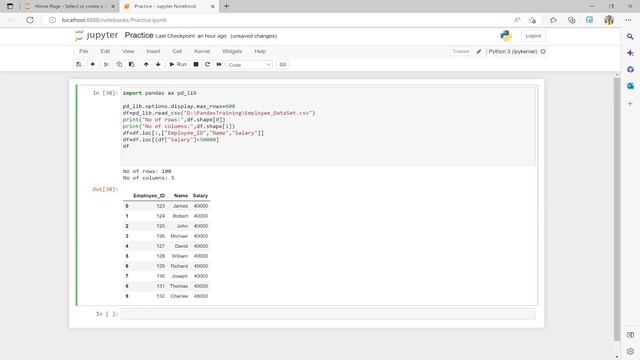Viewport: 640px width, 360px height.
Task: Toggle read aloud icon in address bar
Action: [x=517, y=20]
